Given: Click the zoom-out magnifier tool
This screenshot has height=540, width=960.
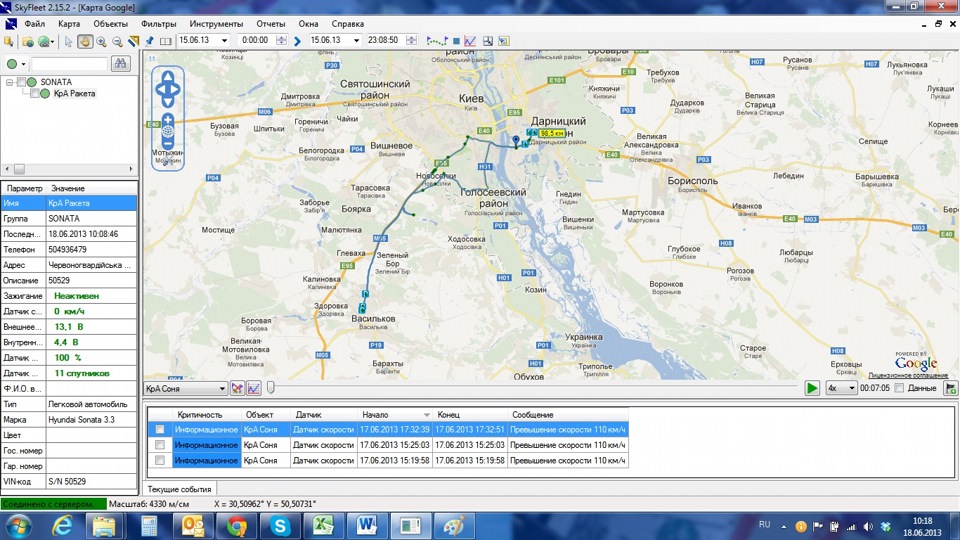Looking at the screenshot, I should 117,41.
